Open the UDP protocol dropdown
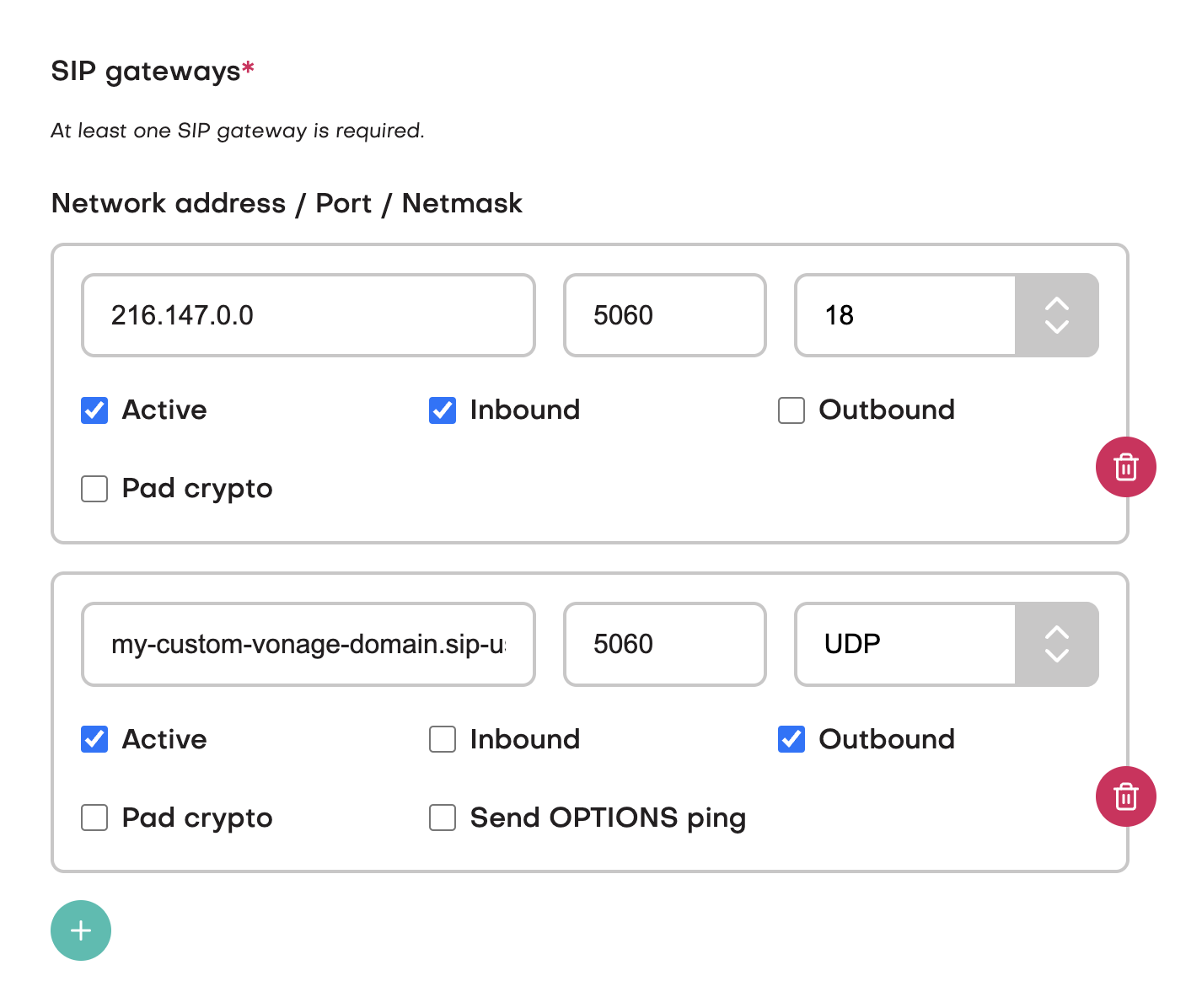 (x=946, y=644)
